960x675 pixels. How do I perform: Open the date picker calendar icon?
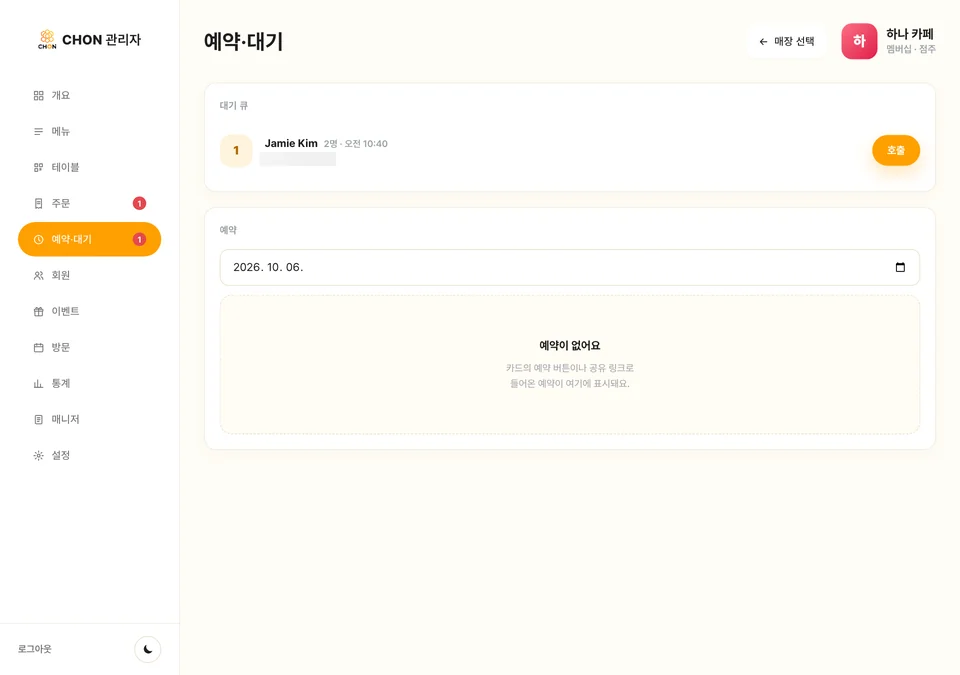[900, 267]
